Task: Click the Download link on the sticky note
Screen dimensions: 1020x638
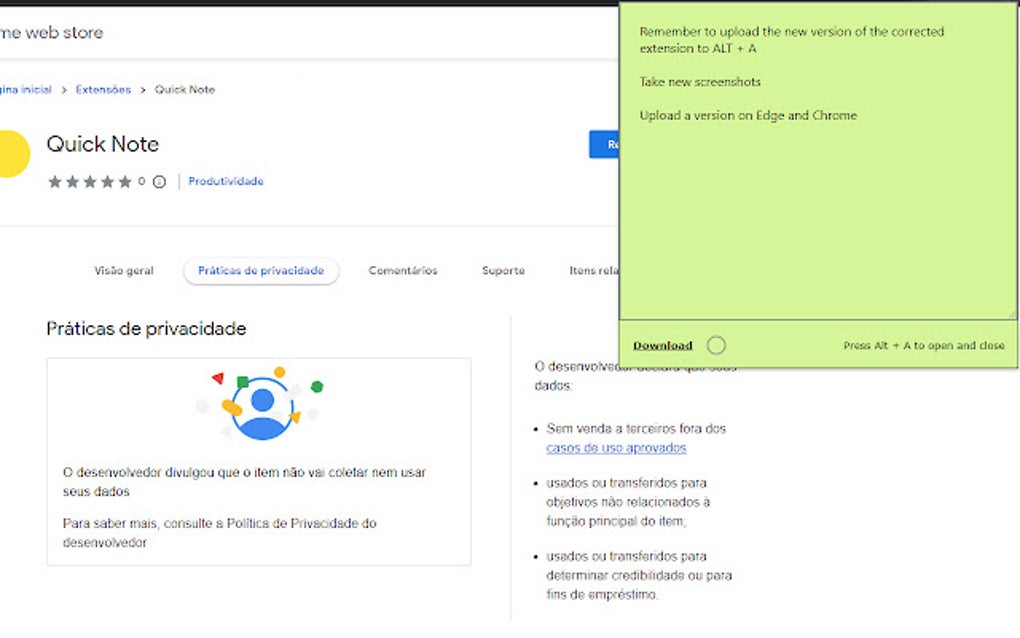Action: (x=663, y=344)
